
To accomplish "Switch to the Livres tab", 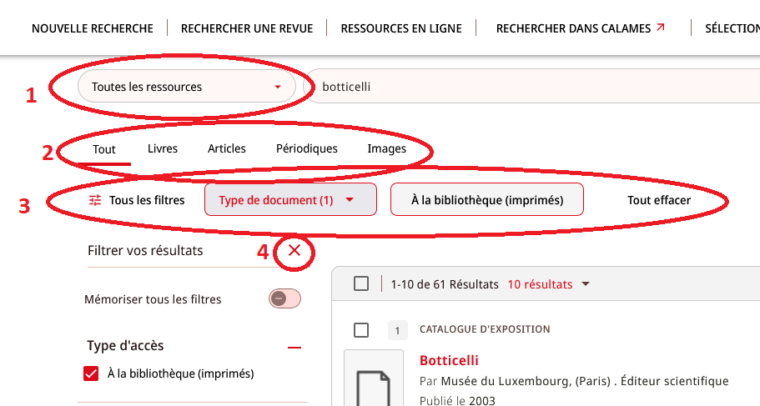I will (162, 148).
